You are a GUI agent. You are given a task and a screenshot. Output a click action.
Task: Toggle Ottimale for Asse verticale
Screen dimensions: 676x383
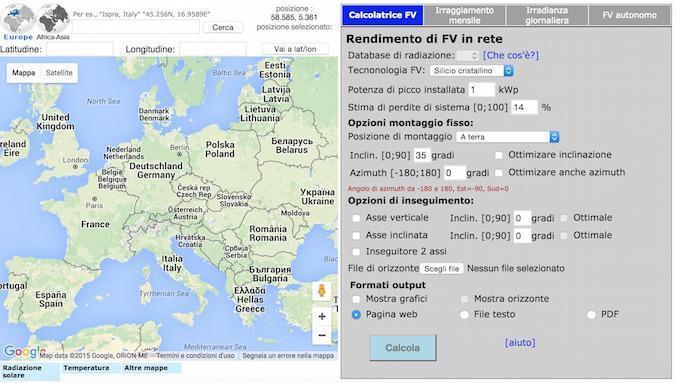[564, 218]
